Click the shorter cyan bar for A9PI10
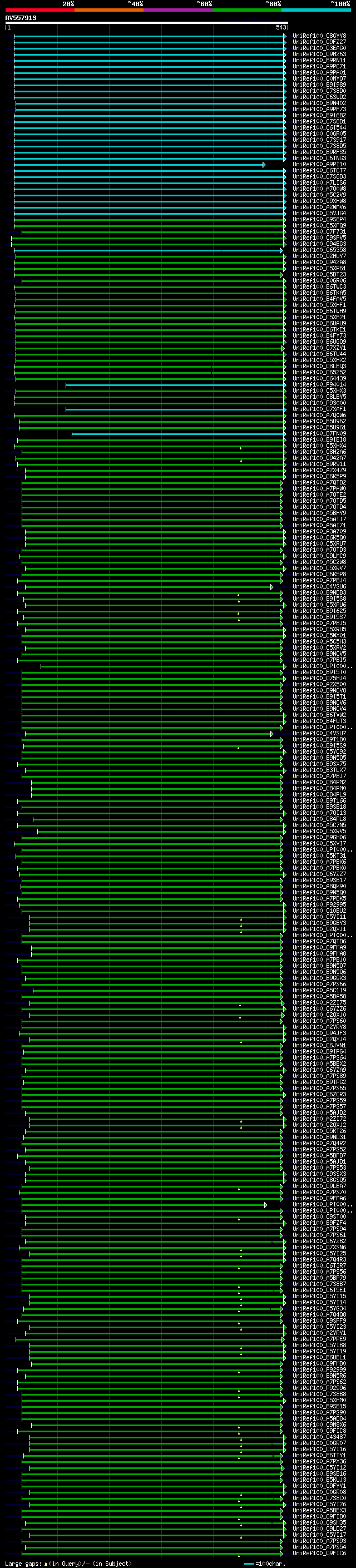The height and width of the screenshot is (1568, 356). (140, 165)
